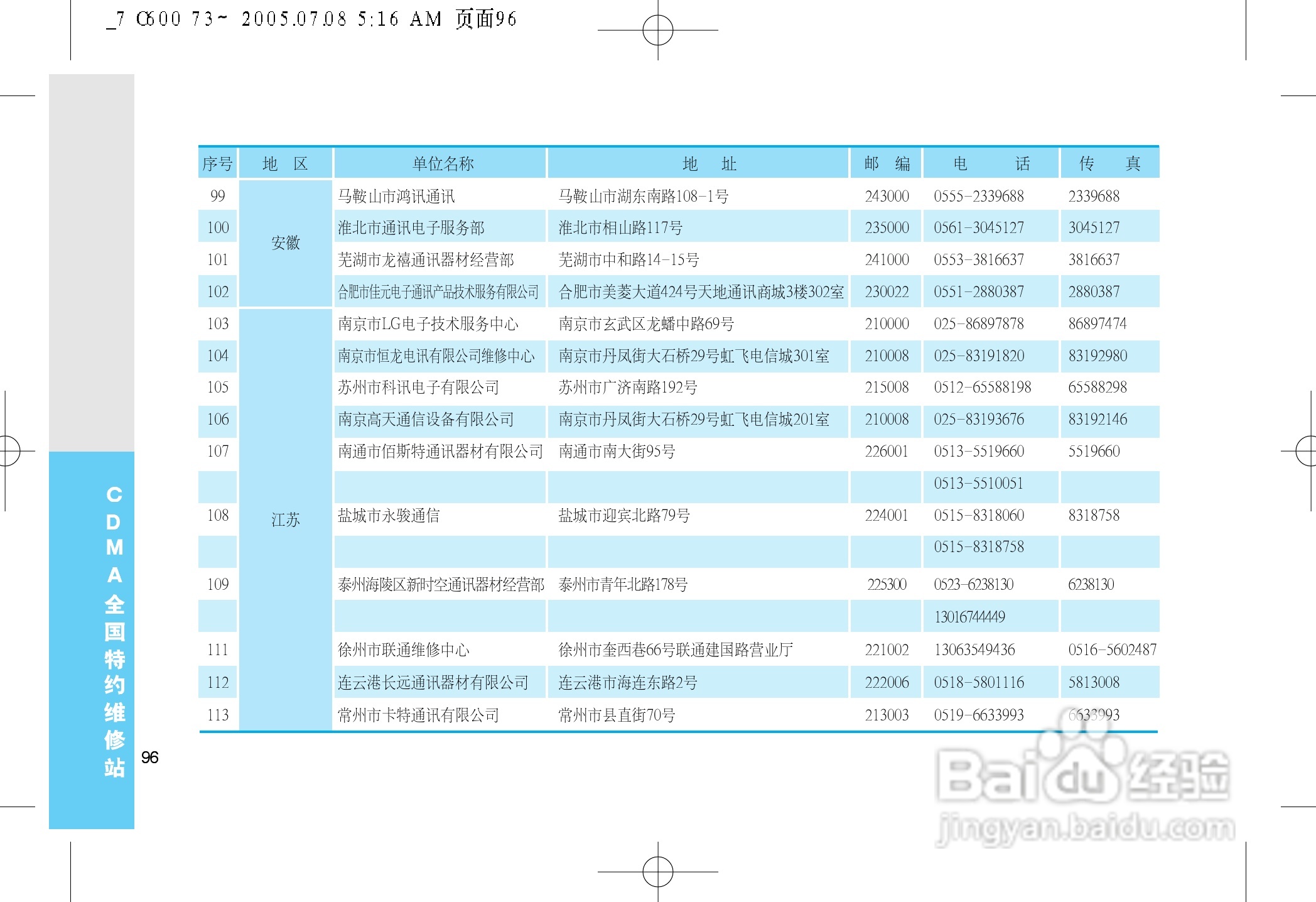This screenshot has width=1316, height=902.
Task: Click phone number 0555-2339688 for row 99
Action: point(979,196)
